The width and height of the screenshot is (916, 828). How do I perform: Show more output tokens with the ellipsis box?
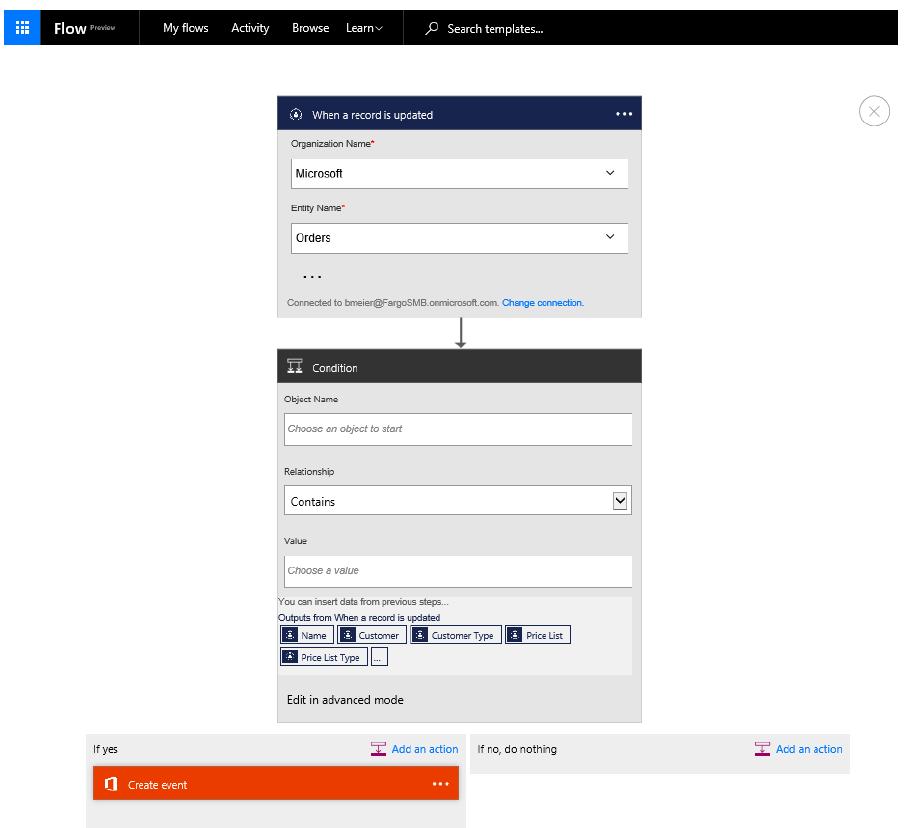379,657
